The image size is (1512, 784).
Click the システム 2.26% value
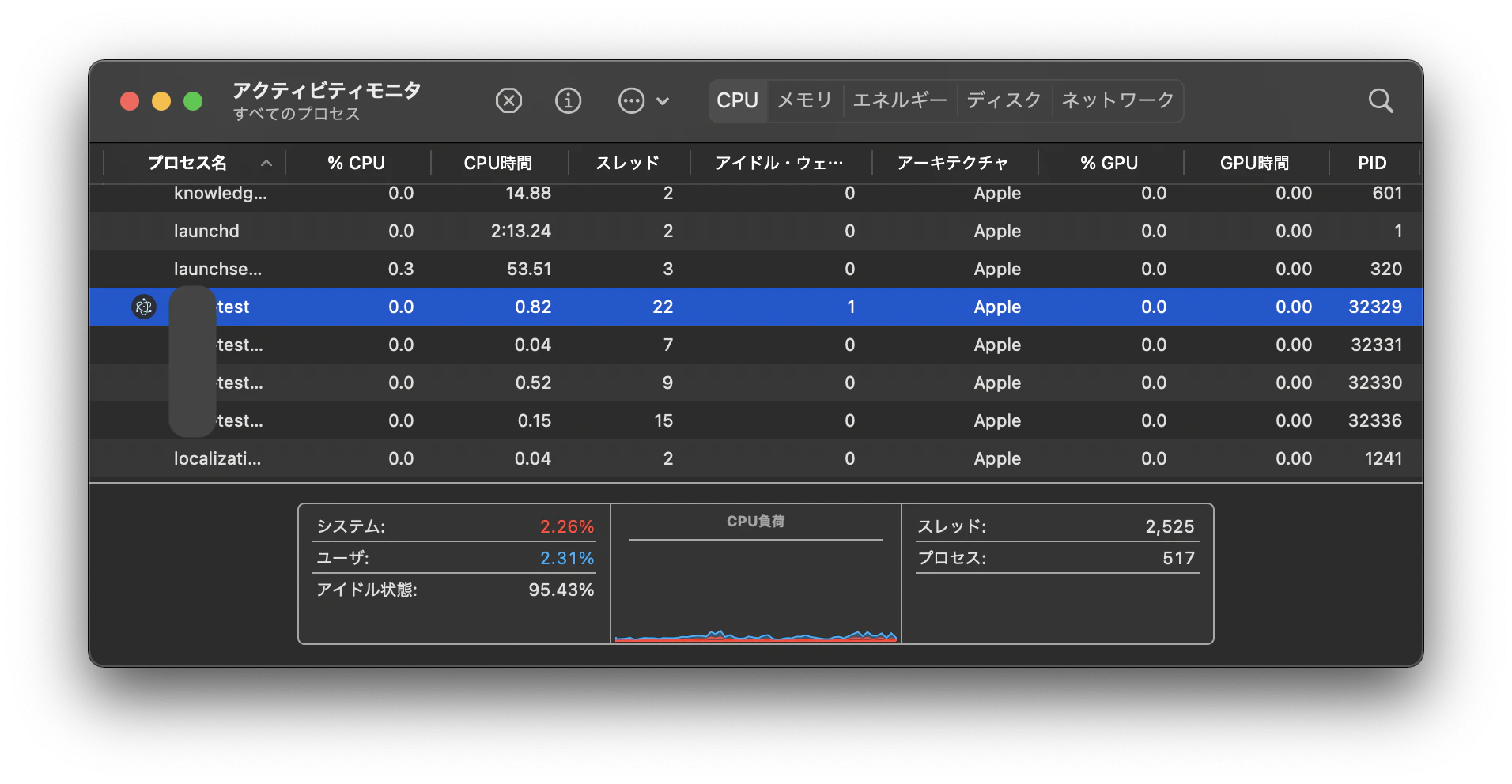point(567,526)
